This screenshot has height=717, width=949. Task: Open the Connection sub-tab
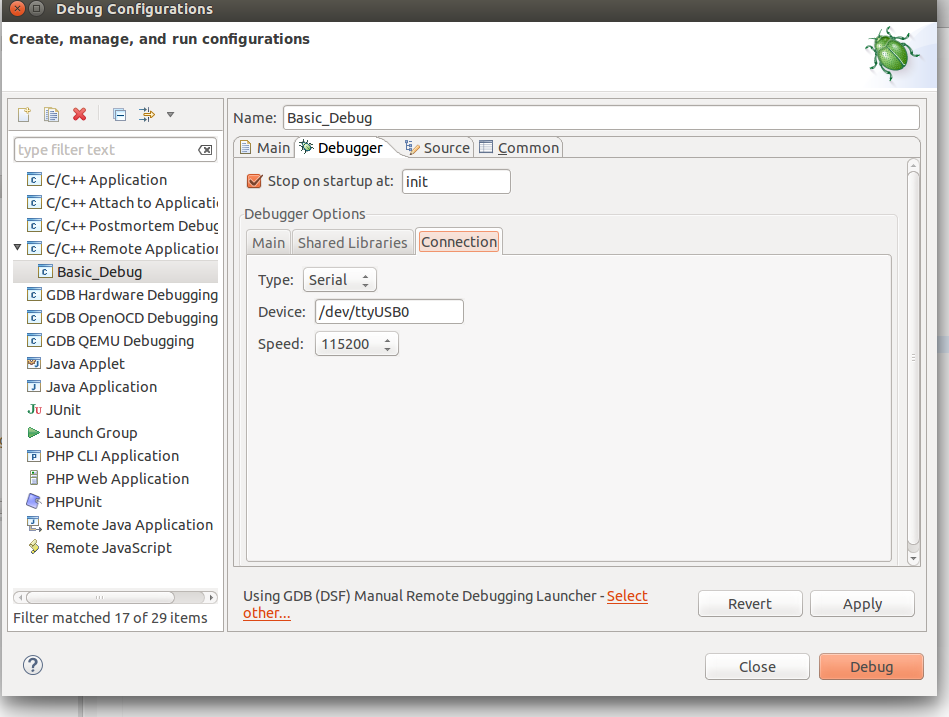(x=459, y=242)
